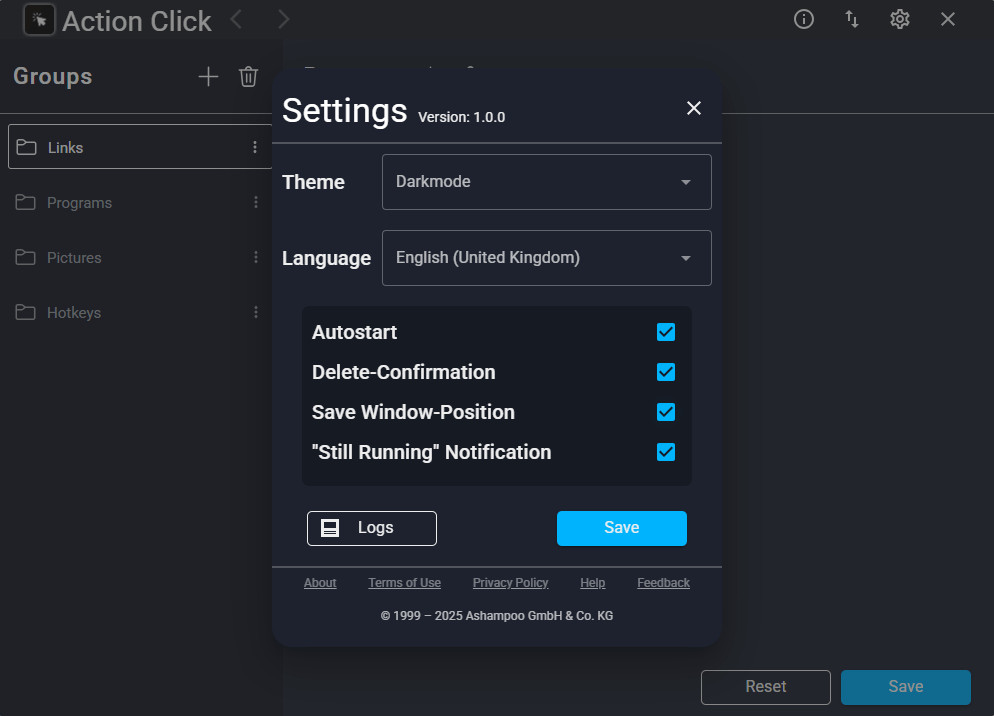
Task: Uncheck the Delete-Confirmation checkbox
Action: click(x=666, y=372)
